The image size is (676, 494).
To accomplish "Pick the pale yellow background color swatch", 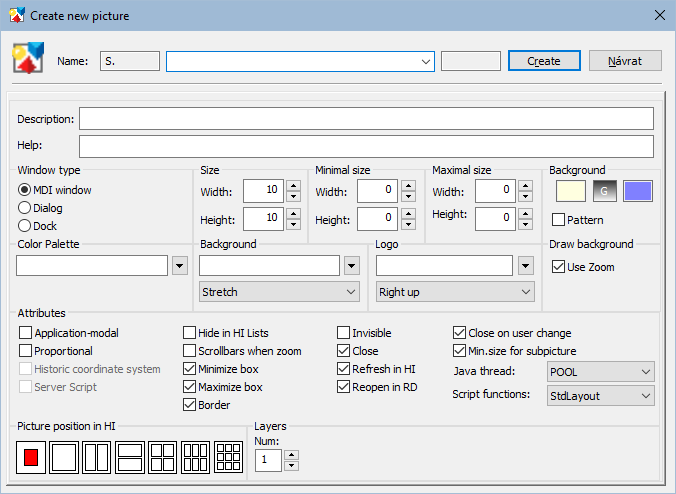I will (570, 192).
